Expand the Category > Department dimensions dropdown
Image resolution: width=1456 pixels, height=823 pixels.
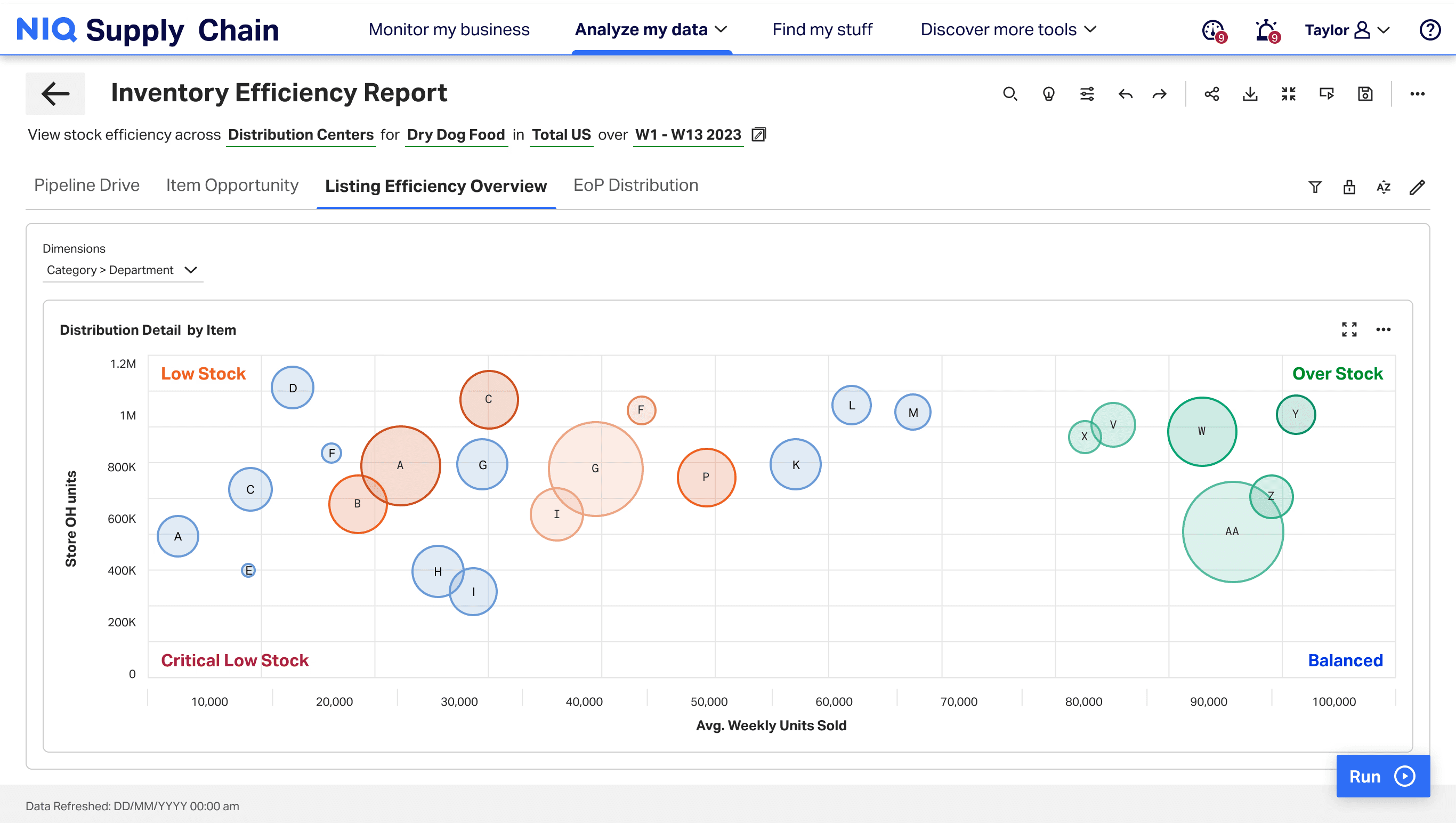122,270
